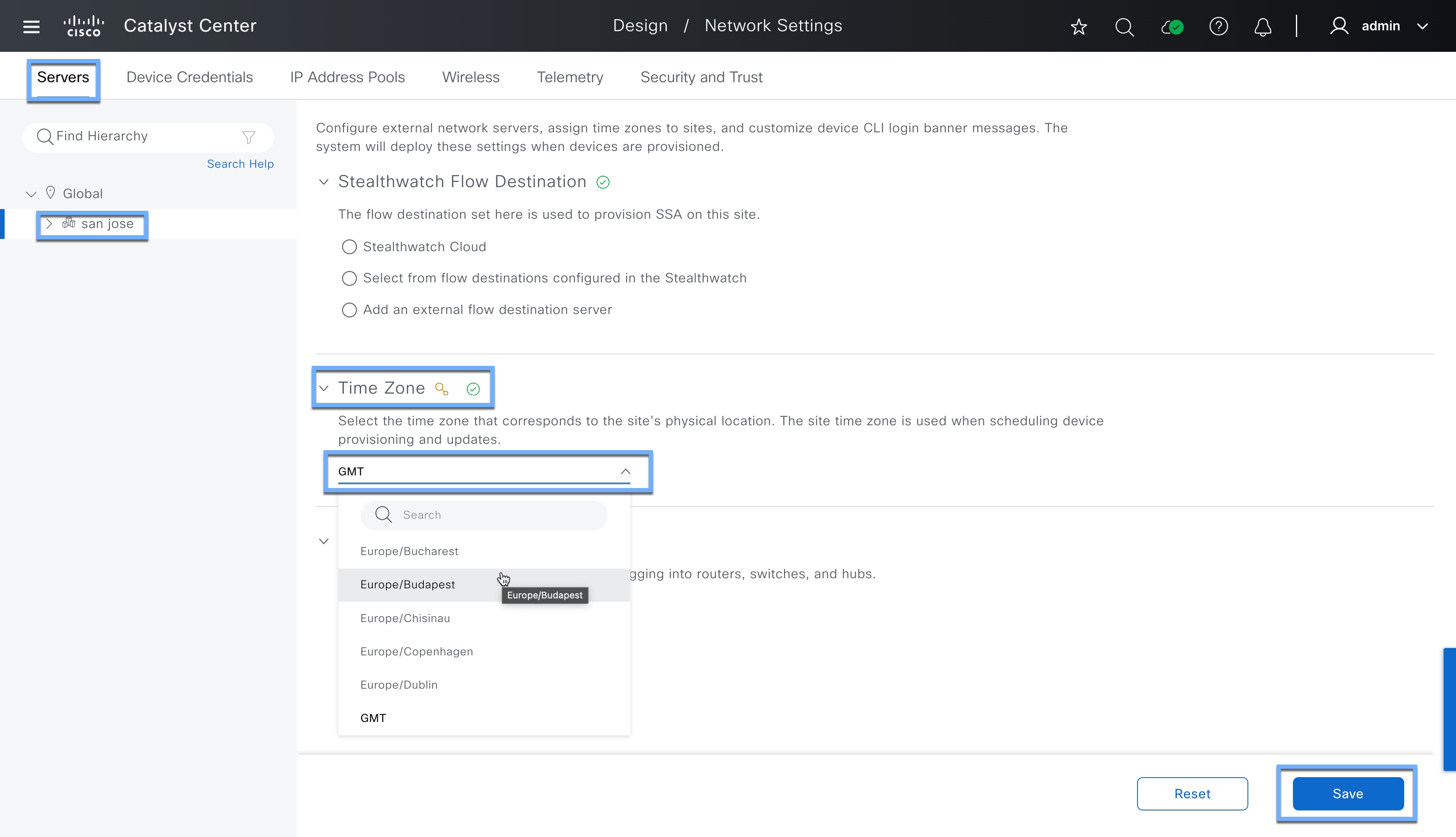Click the cloud status icon
This screenshot has width=1456, height=837.
(1172, 27)
